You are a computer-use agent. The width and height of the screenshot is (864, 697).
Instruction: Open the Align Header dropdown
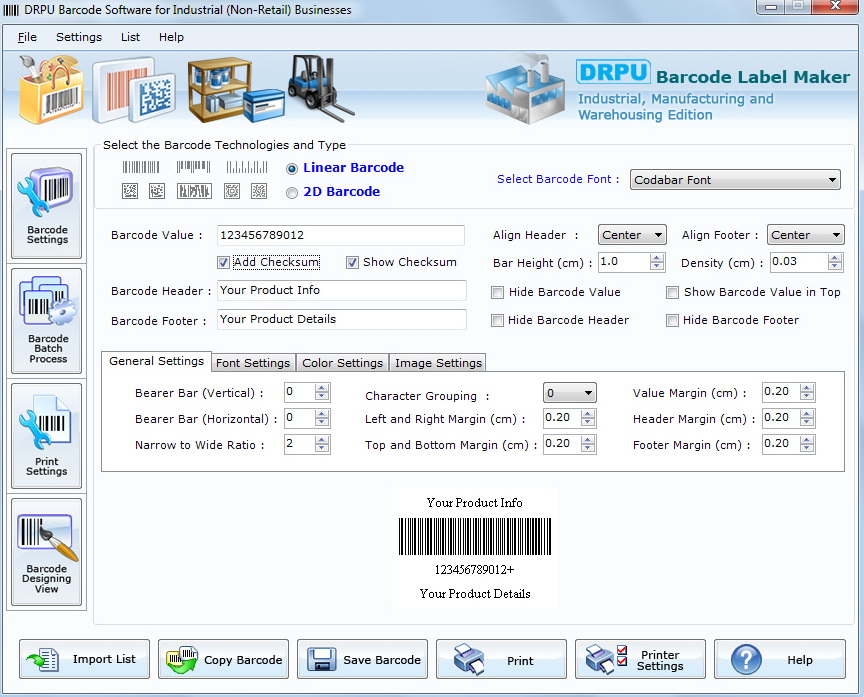pos(632,235)
